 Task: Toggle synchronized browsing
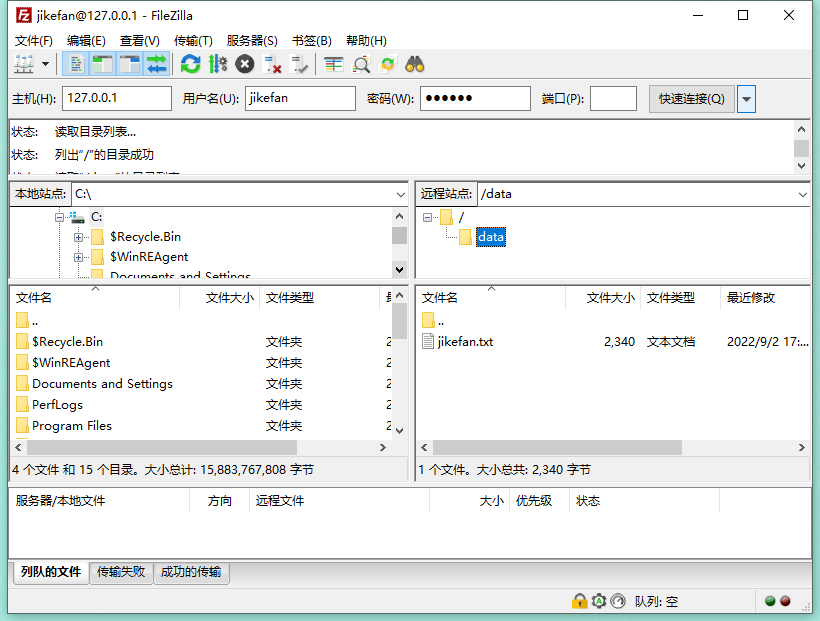(388, 64)
